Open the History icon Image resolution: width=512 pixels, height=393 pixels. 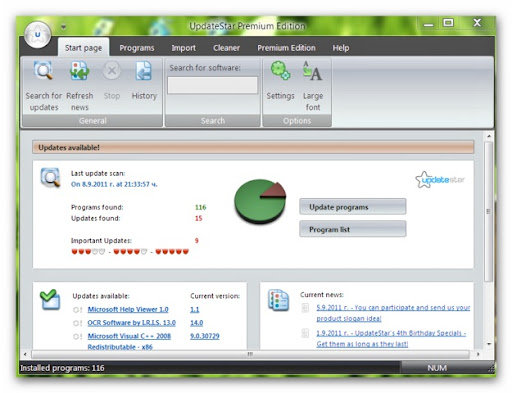tap(144, 71)
